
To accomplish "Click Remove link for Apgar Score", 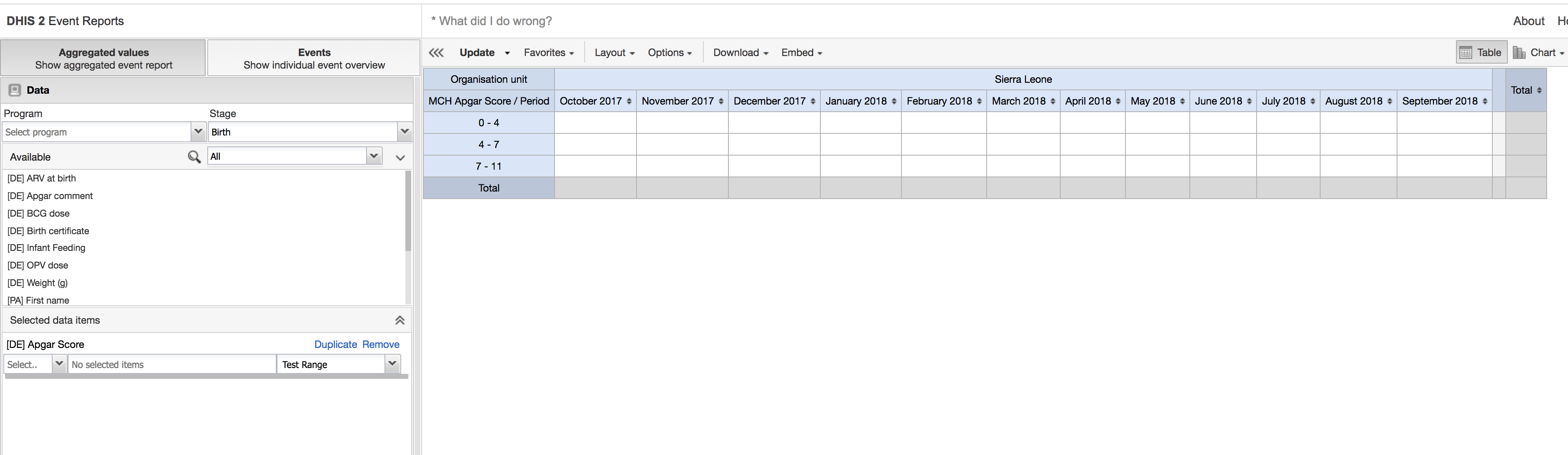I will (380, 345).
